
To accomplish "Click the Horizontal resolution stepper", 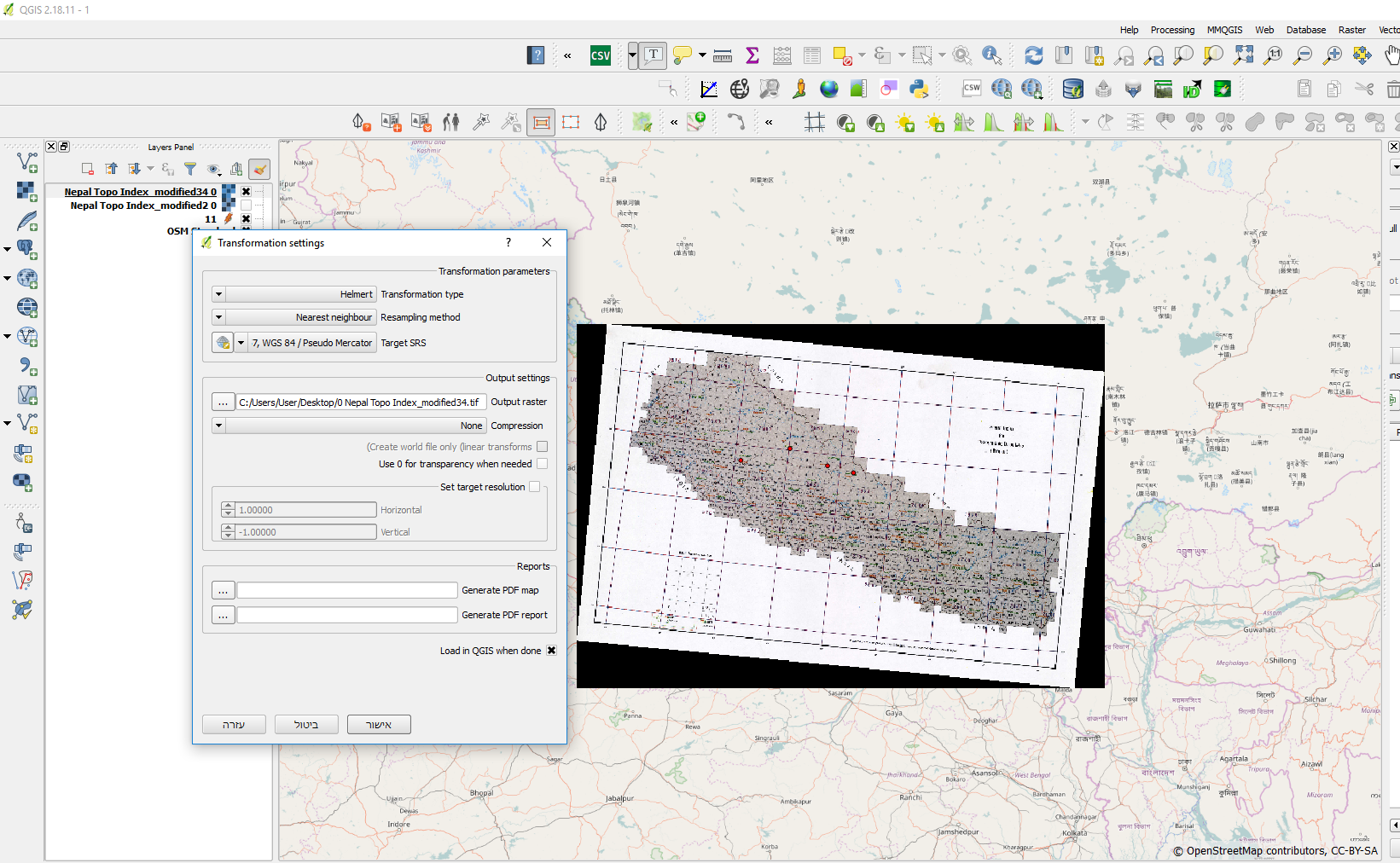I will coord(228,510).
